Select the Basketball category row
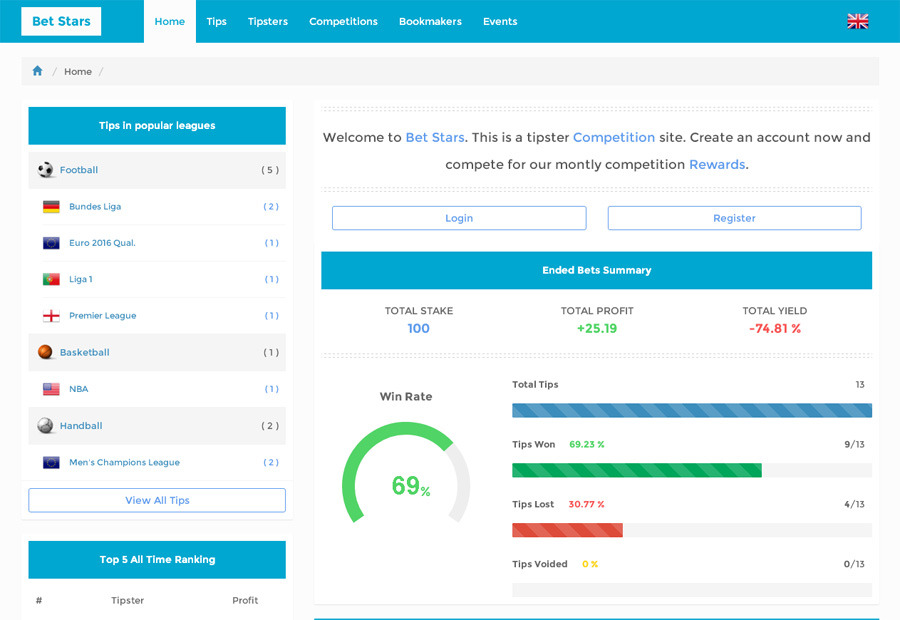The height and width of the screenshot is (620, 900). (157, 352)
